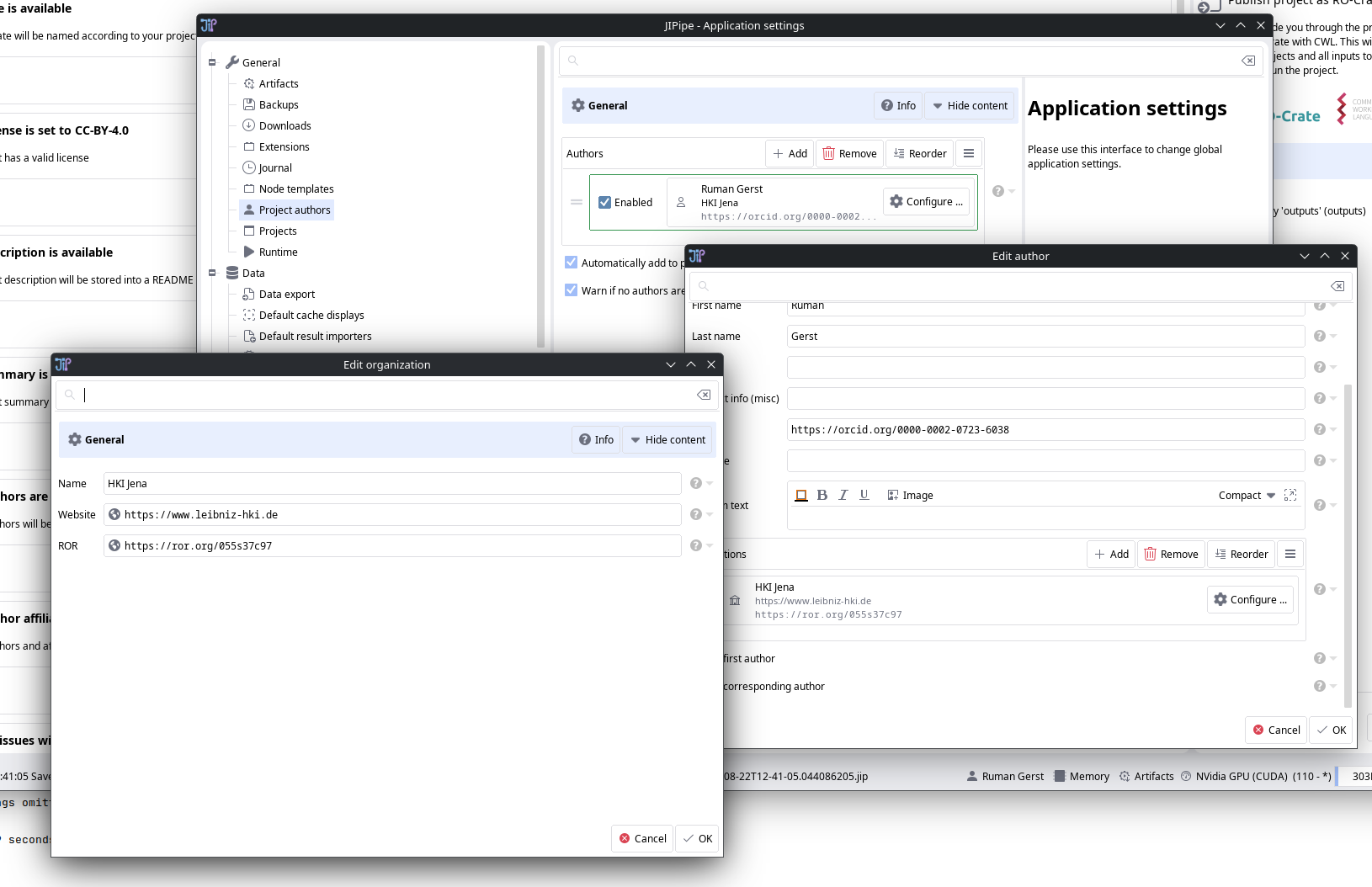Uncheck the Enabled checkbox for Ruman Gerst
Screen dimensions: 1372x887
tap(604, 202)
